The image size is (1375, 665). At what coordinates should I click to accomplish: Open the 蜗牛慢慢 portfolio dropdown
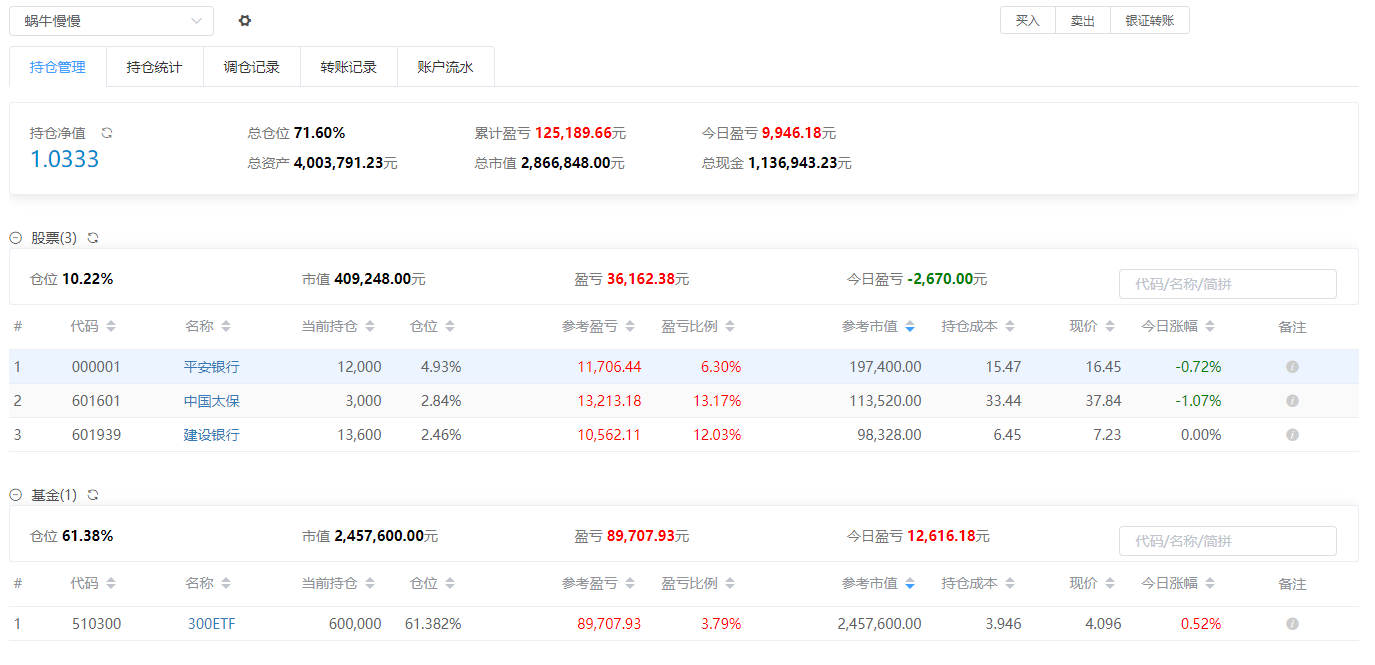[111, 21]
